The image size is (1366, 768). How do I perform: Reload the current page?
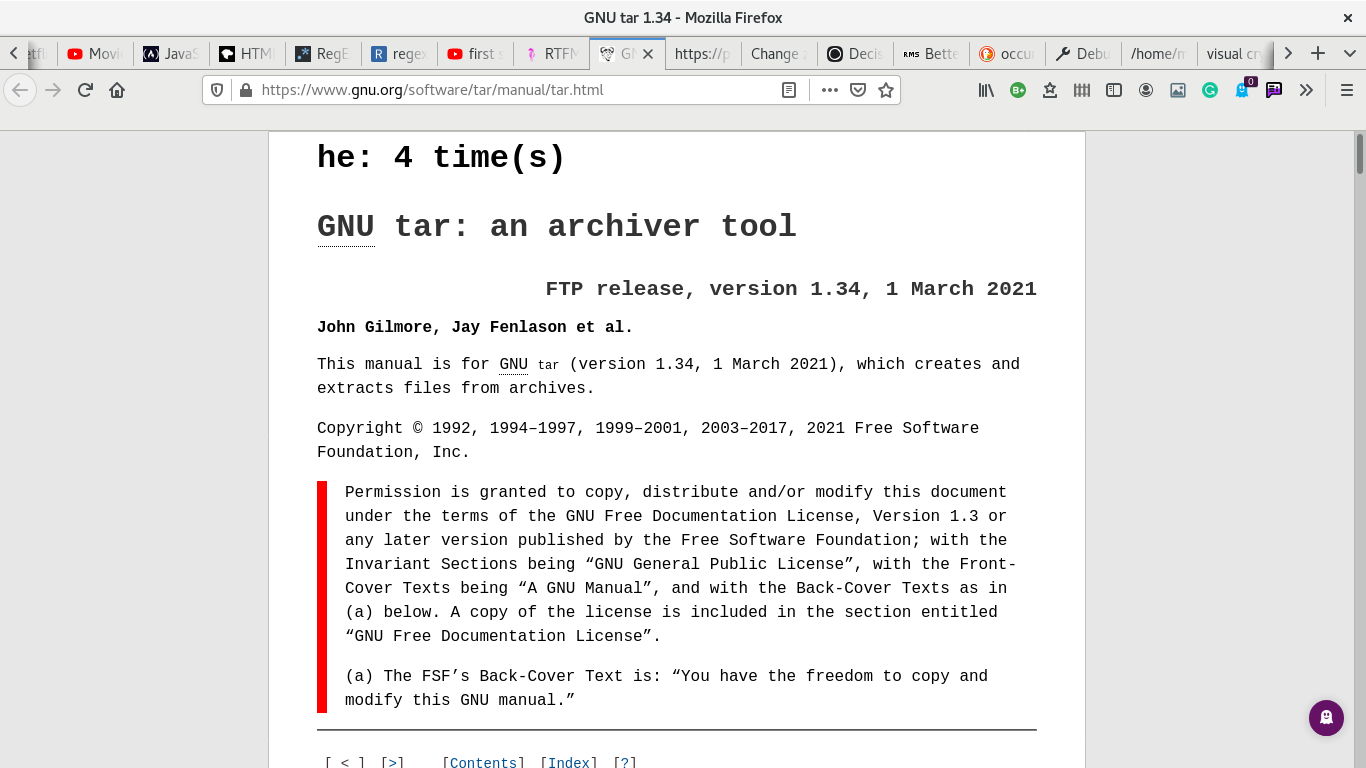(x=85, y=90)
